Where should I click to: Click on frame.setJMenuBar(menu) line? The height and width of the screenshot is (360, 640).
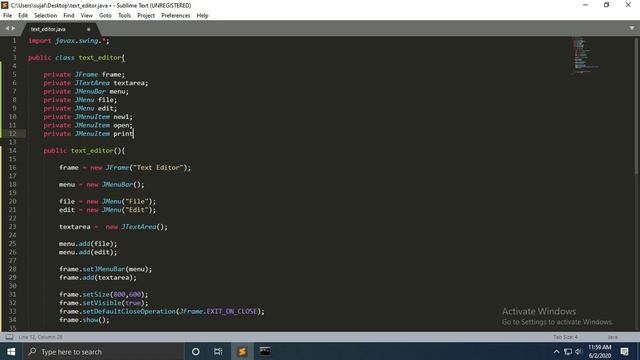[x=105, y=269]
